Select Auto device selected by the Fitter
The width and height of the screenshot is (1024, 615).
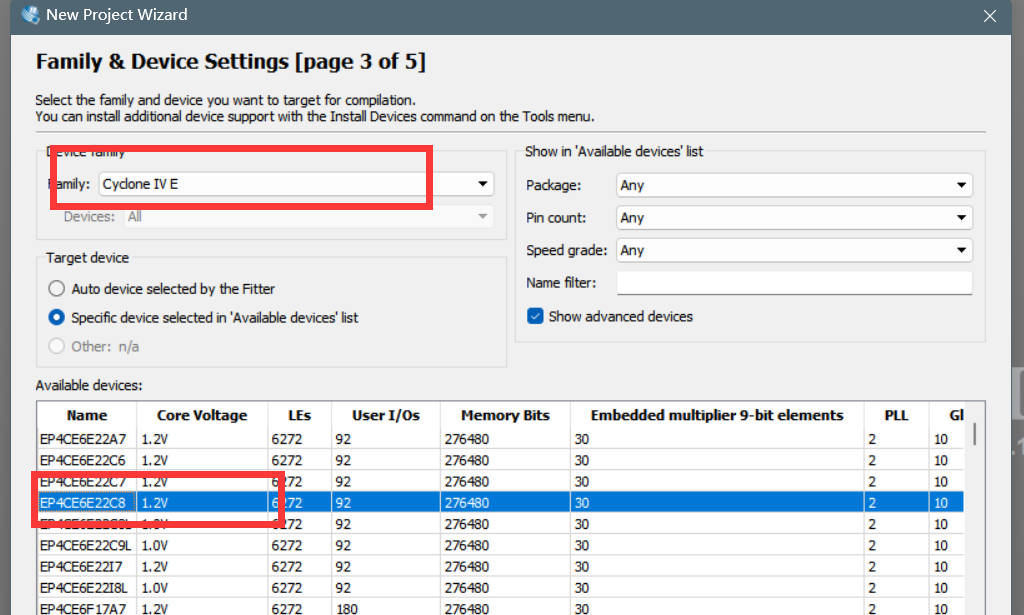click(57, 289)
